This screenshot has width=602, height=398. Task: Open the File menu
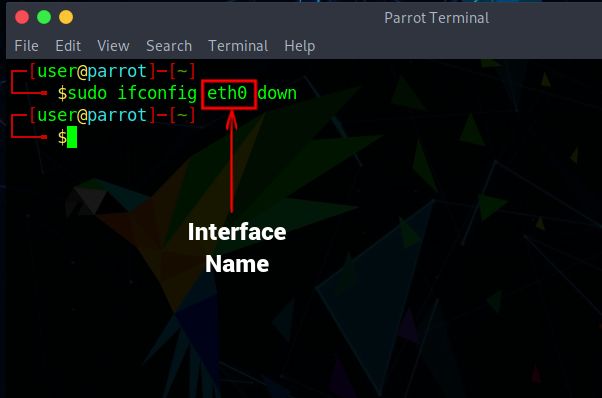coord(26,46)
